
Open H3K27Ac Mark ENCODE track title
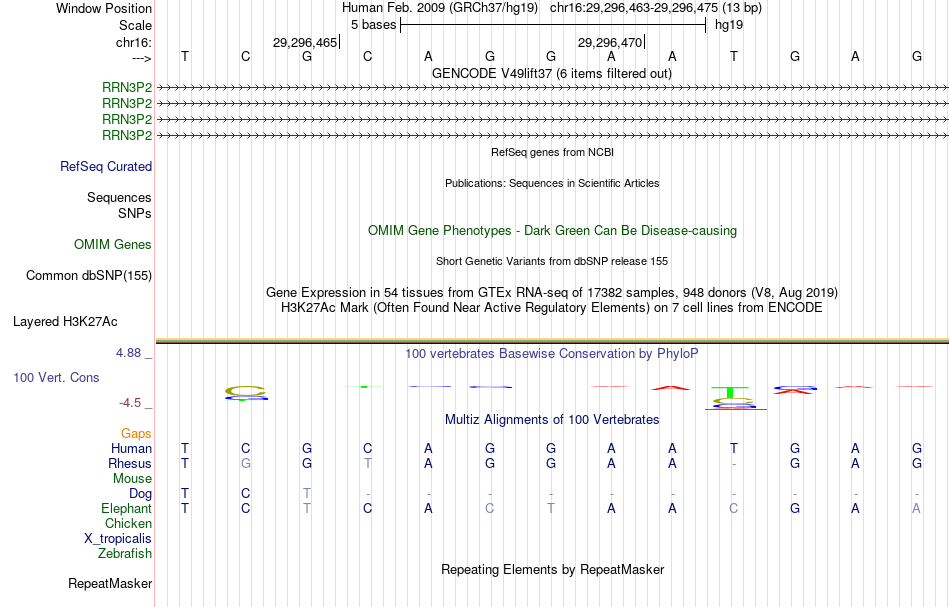pos(552,308)
